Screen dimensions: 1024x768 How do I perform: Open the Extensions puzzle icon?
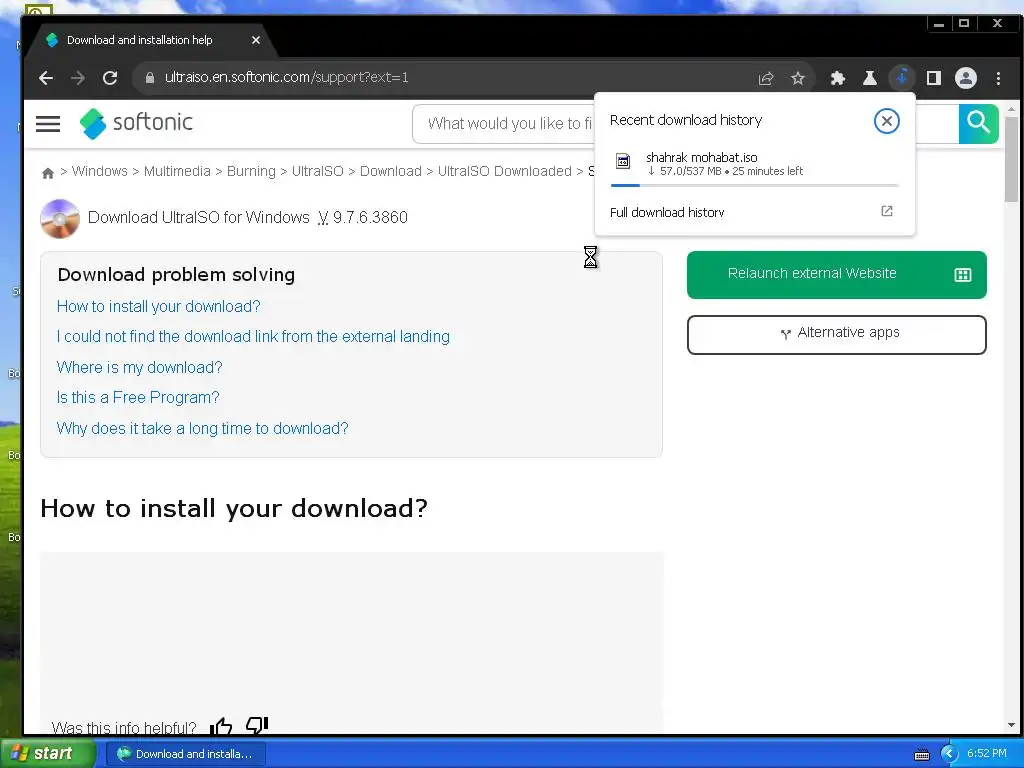click(x=838, y=78)
